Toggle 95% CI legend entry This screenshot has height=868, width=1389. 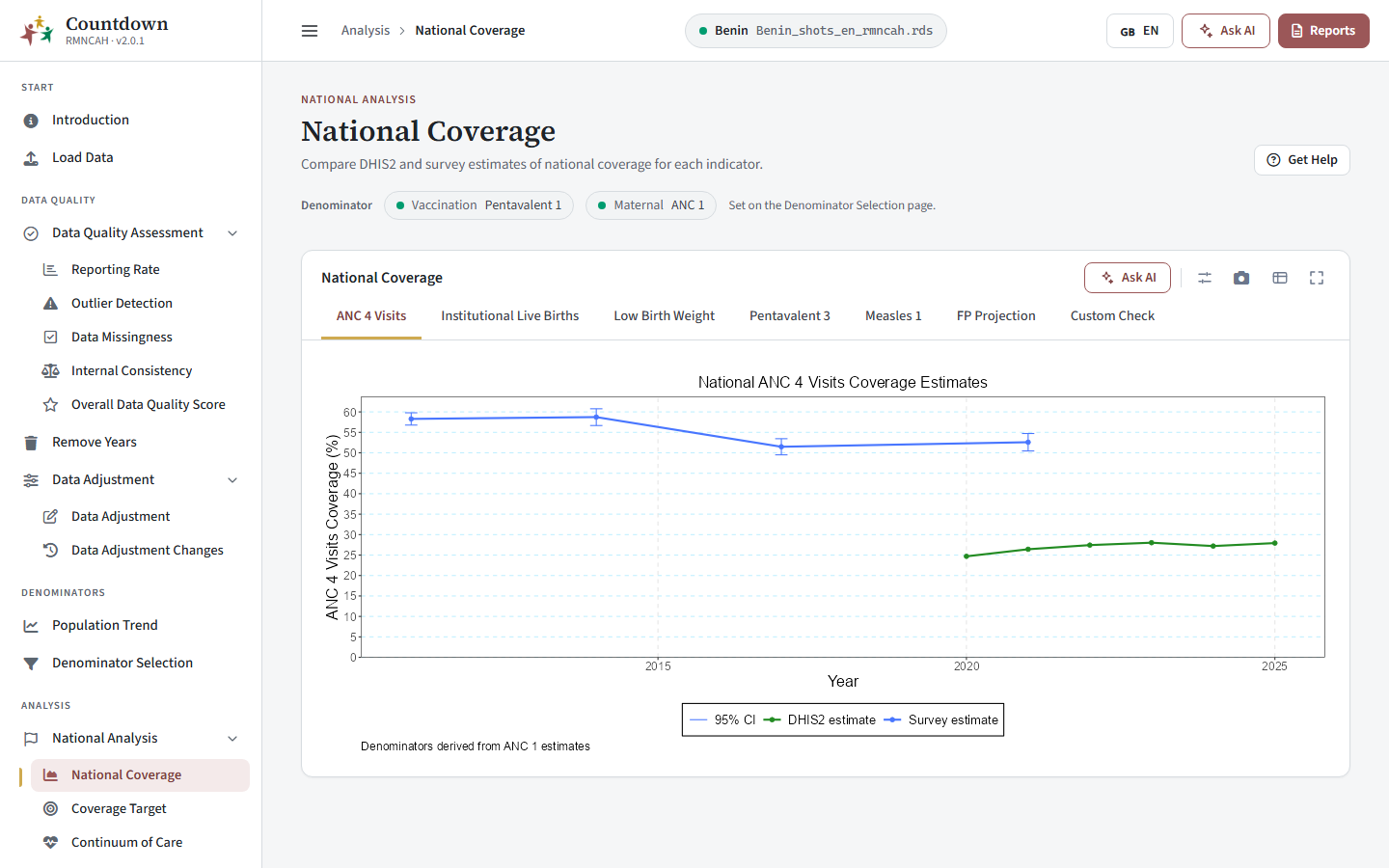(722, 719)
